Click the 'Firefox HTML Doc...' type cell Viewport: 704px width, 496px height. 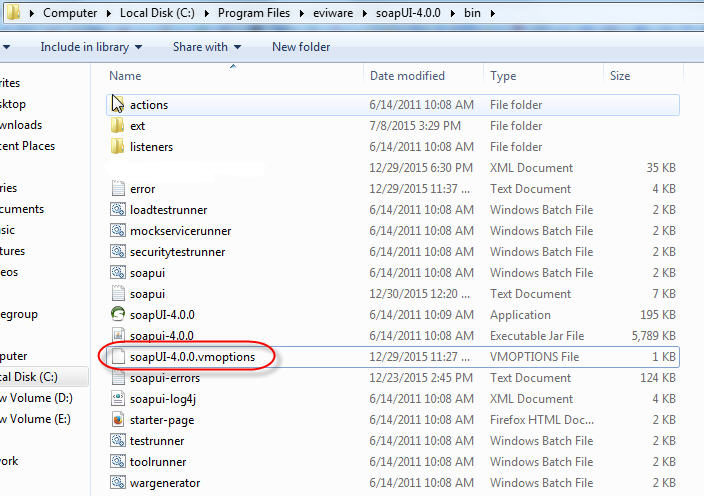point(541,420)
